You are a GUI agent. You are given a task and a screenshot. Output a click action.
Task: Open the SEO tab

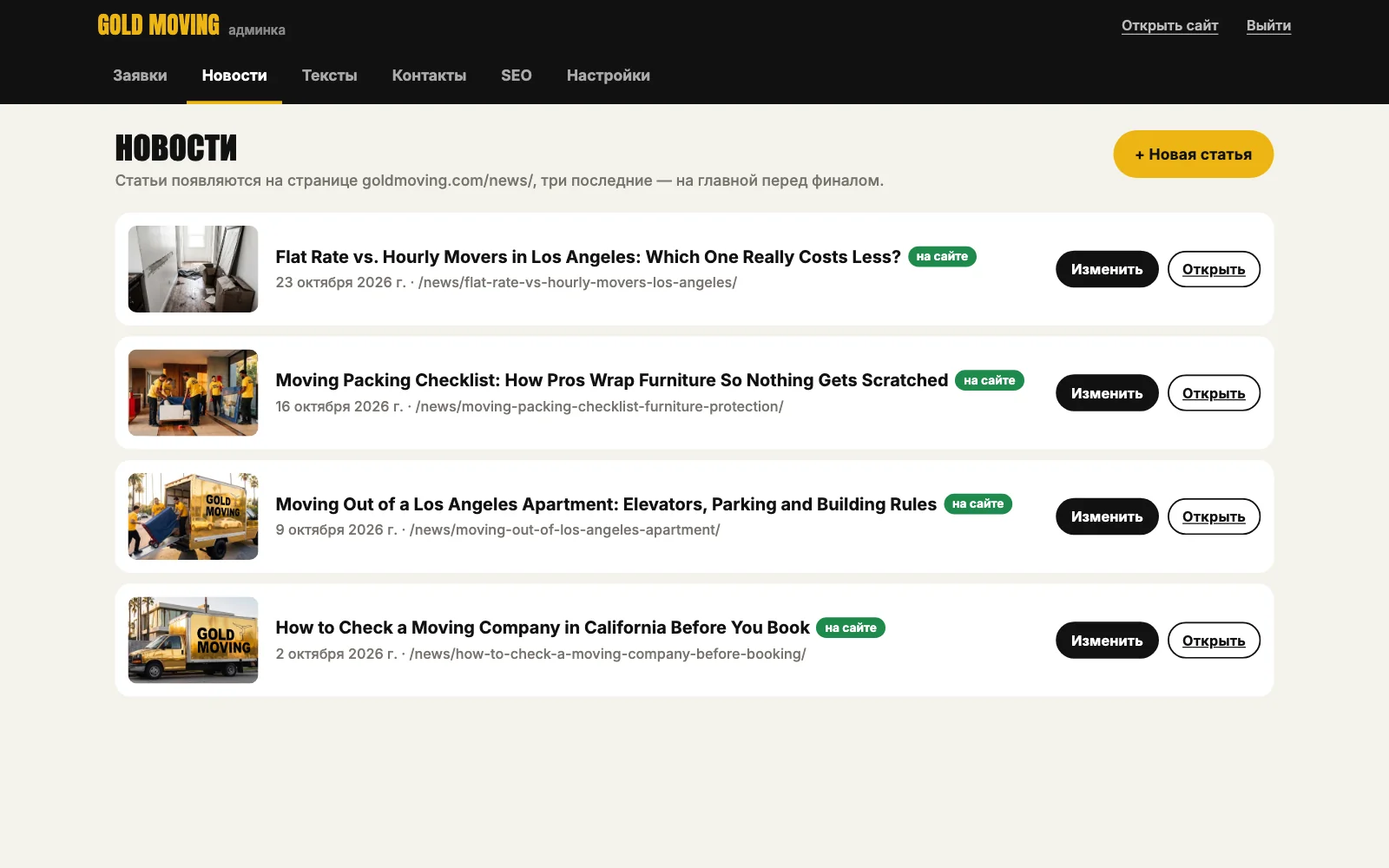[517, 76]
